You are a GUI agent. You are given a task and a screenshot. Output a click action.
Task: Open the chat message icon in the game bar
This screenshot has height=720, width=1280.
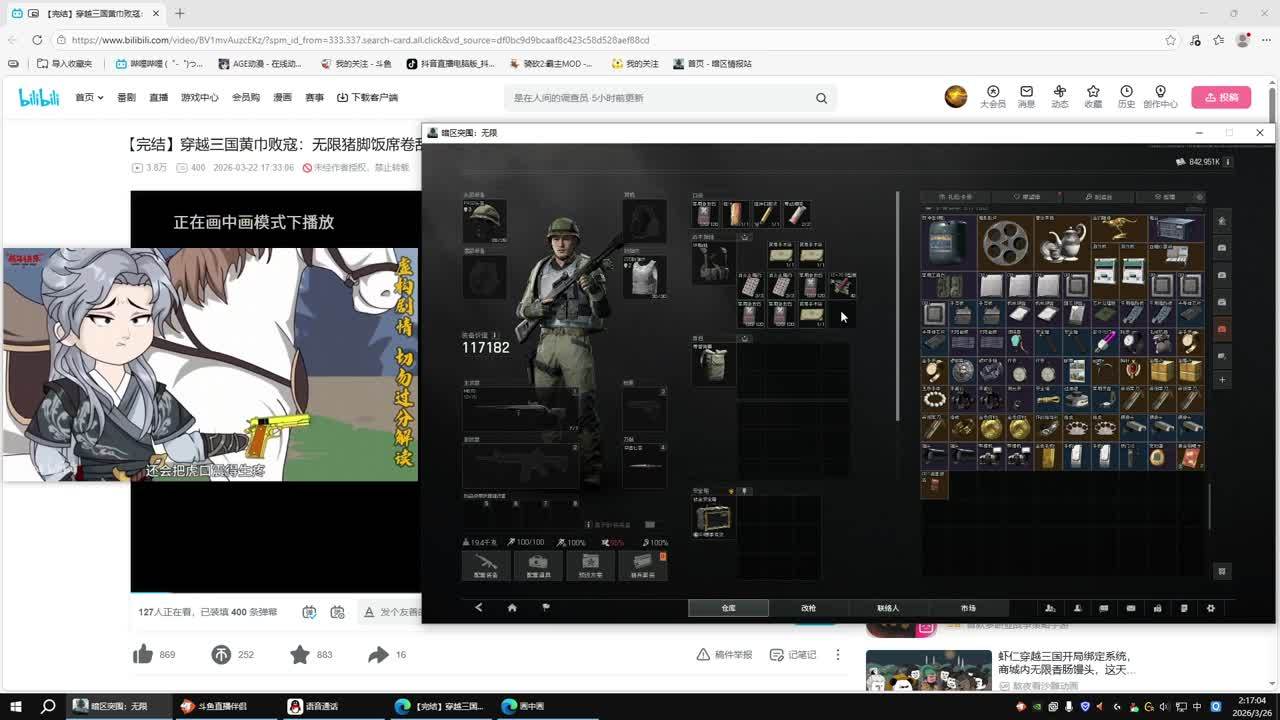(1104, 608)
